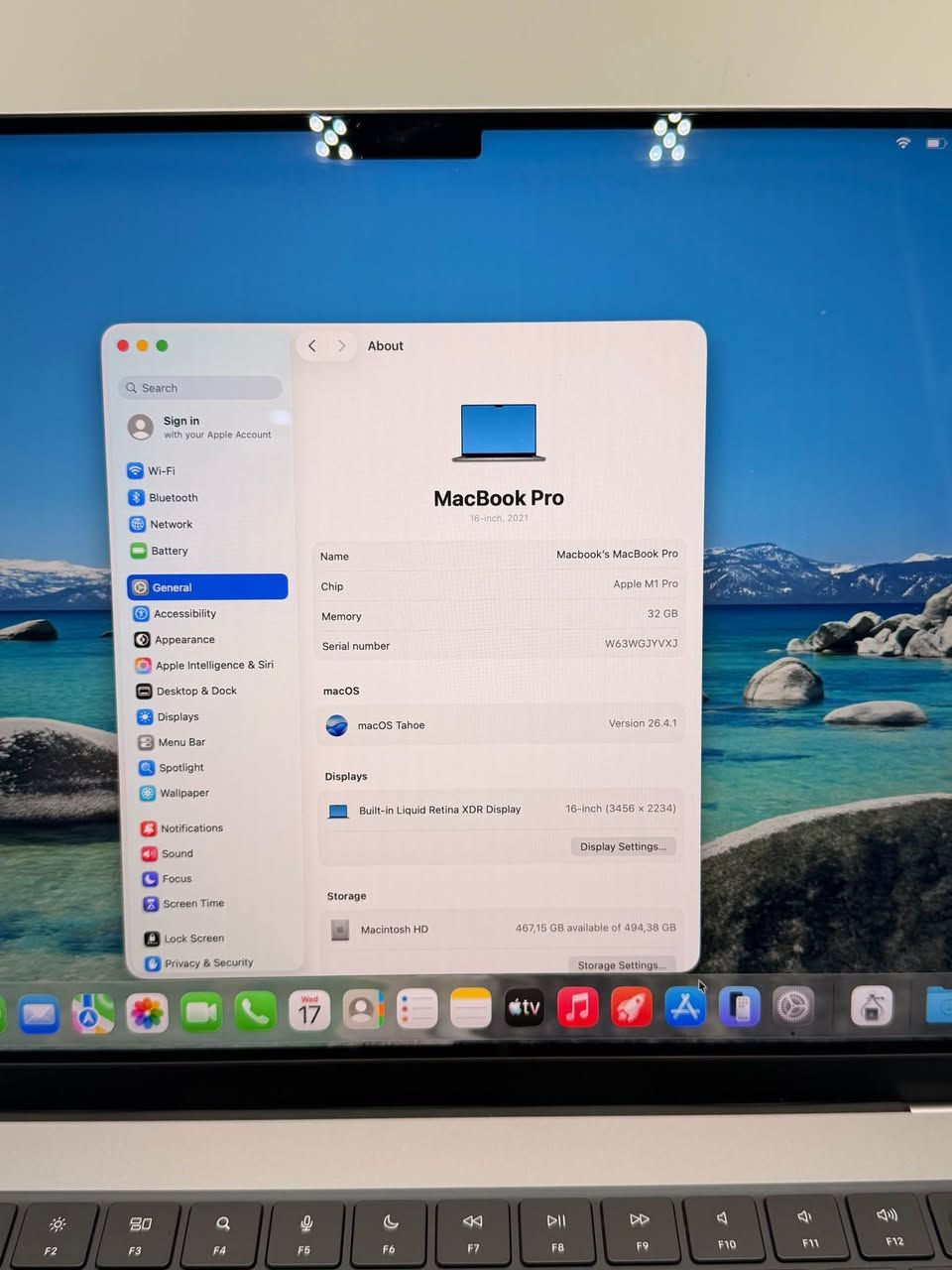Click "467,15 GB available of 494,38 GB"
The image size is (952, 1270).
click(595, 928)
